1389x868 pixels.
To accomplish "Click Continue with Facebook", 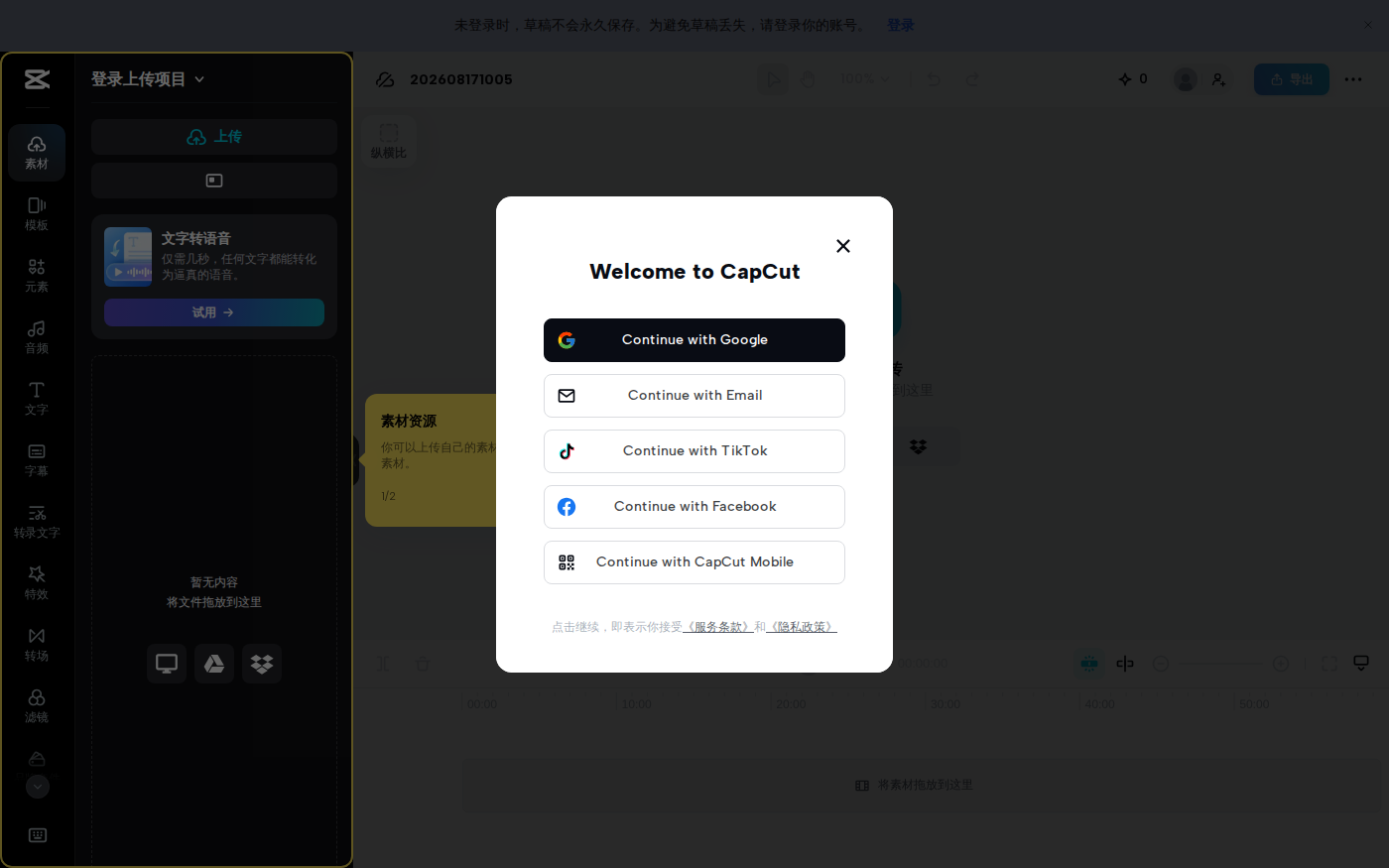I will (x=694, y=507).
